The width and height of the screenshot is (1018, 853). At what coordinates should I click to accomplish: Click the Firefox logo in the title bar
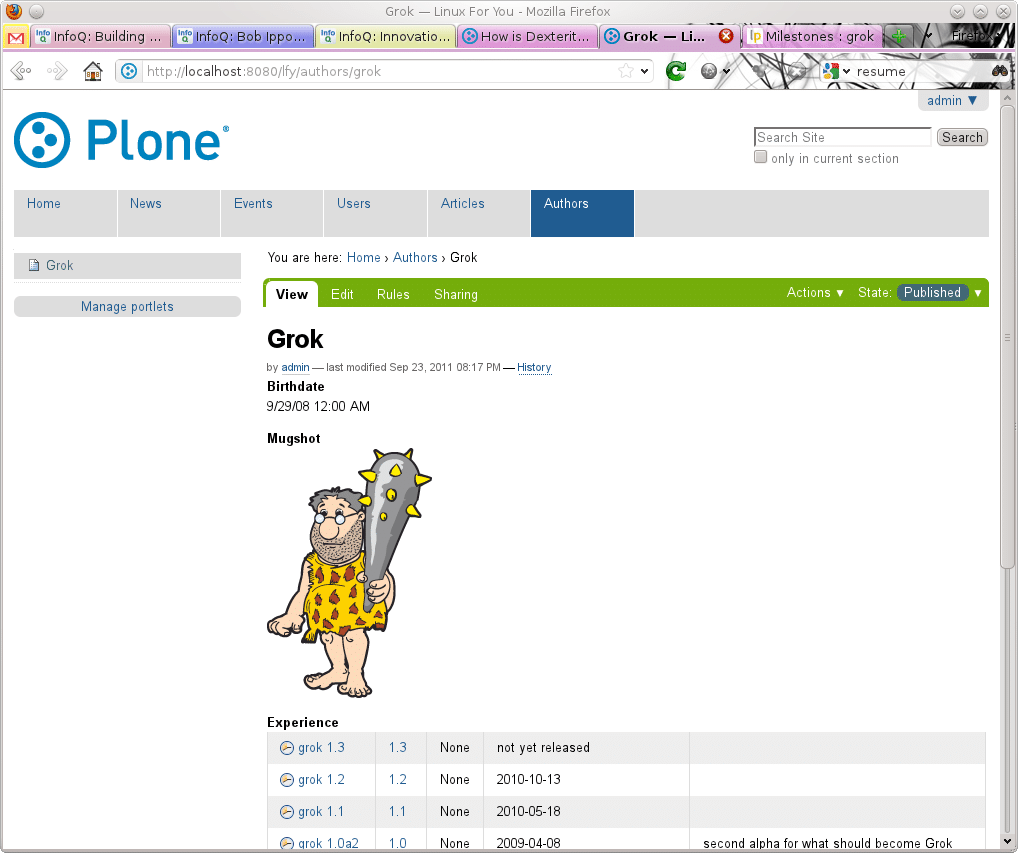[x=14, y=11]
